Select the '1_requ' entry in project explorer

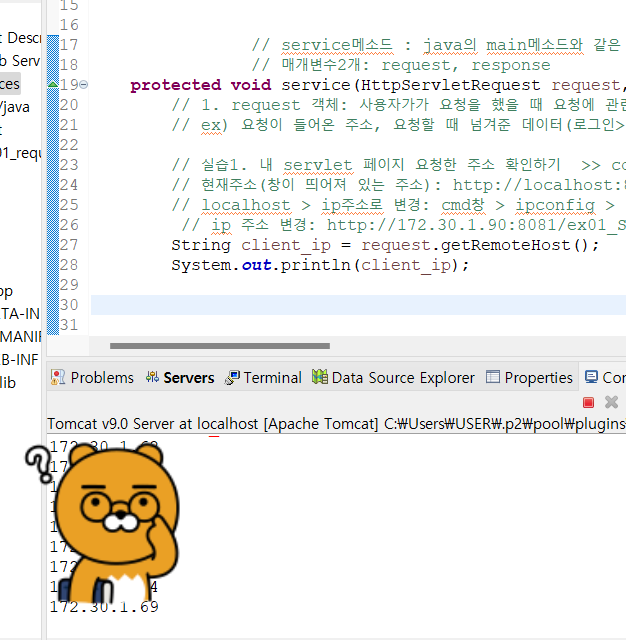click(20, 153)
